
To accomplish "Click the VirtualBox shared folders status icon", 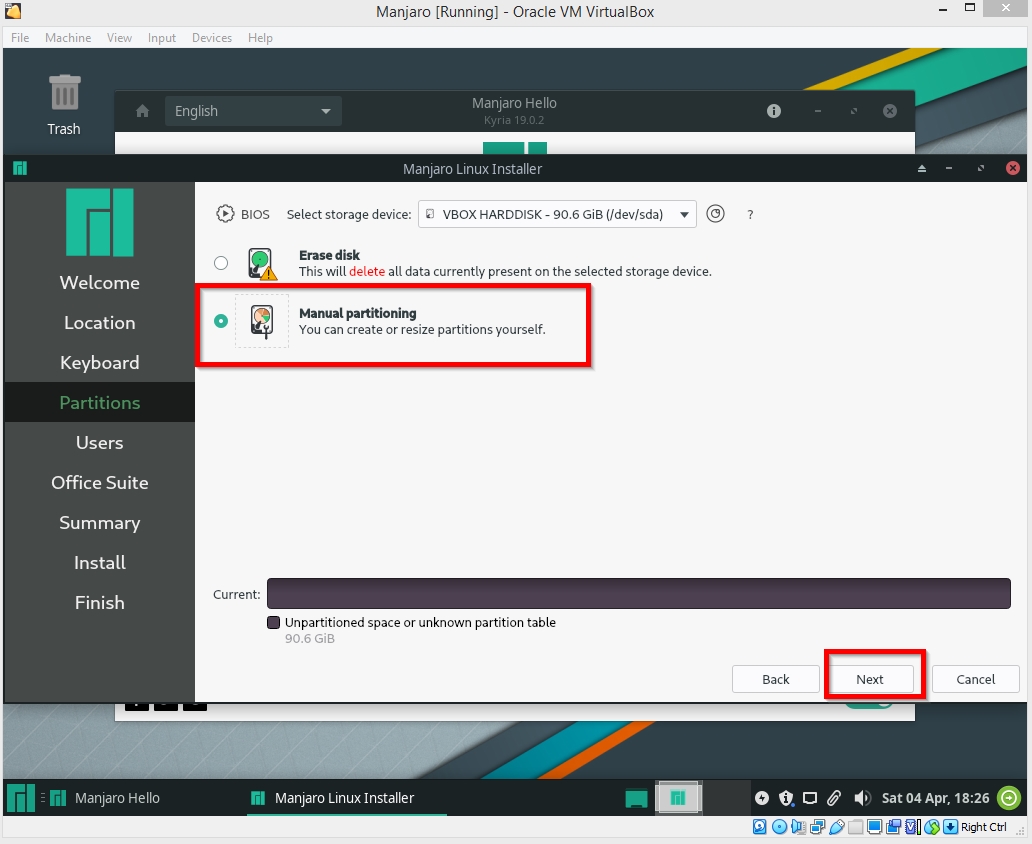I will click(856, 827).
